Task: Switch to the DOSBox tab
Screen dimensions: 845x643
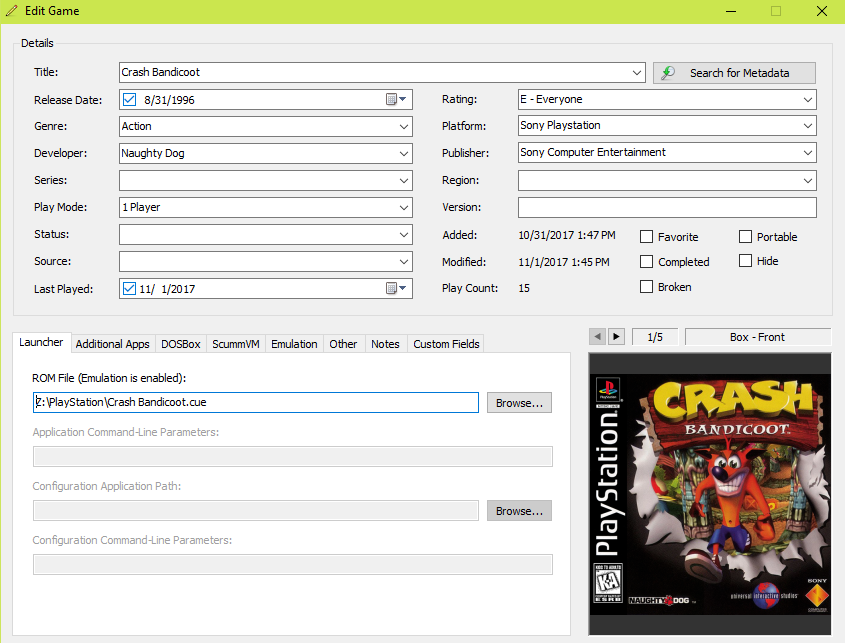Action: 181,344
